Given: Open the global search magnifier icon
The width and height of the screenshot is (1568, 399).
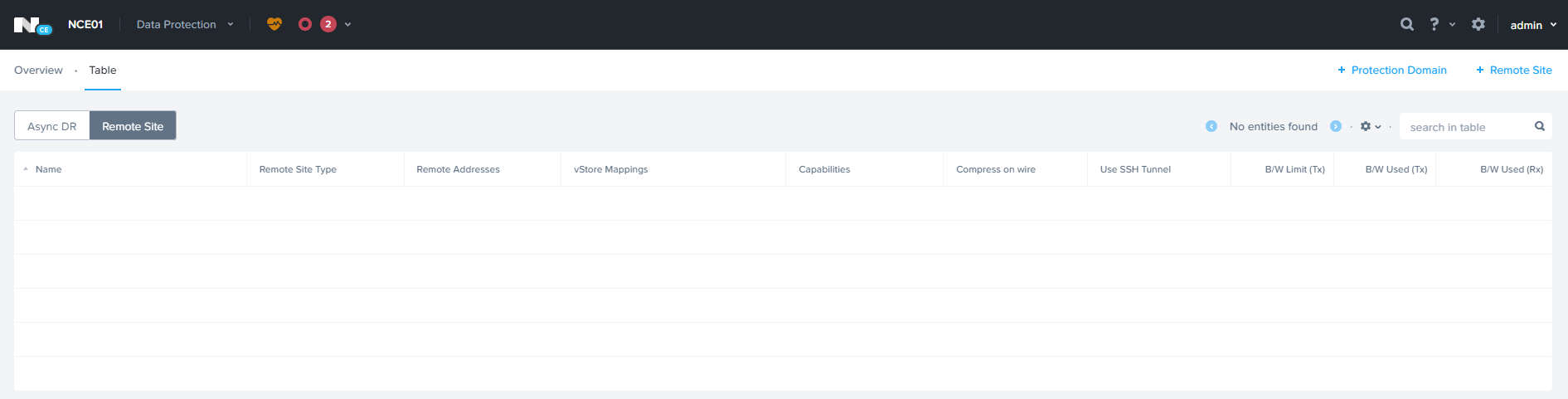Looking at the screenshot, I should (1407, 24).
